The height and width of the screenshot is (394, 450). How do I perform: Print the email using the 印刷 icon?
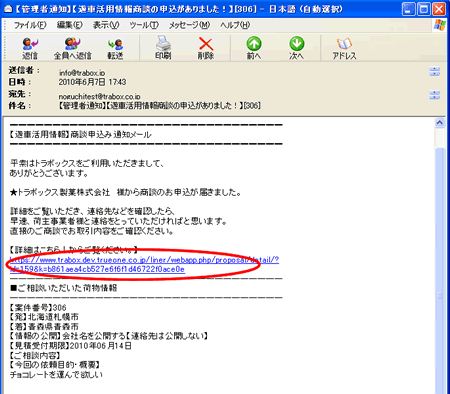[163, 48]
